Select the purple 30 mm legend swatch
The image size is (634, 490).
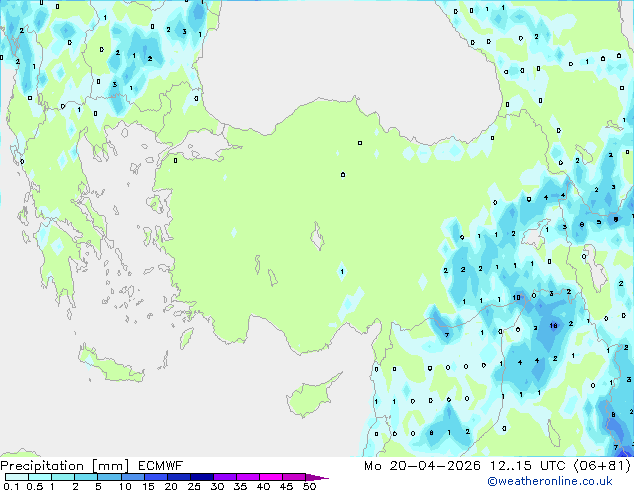click(225, 477)
